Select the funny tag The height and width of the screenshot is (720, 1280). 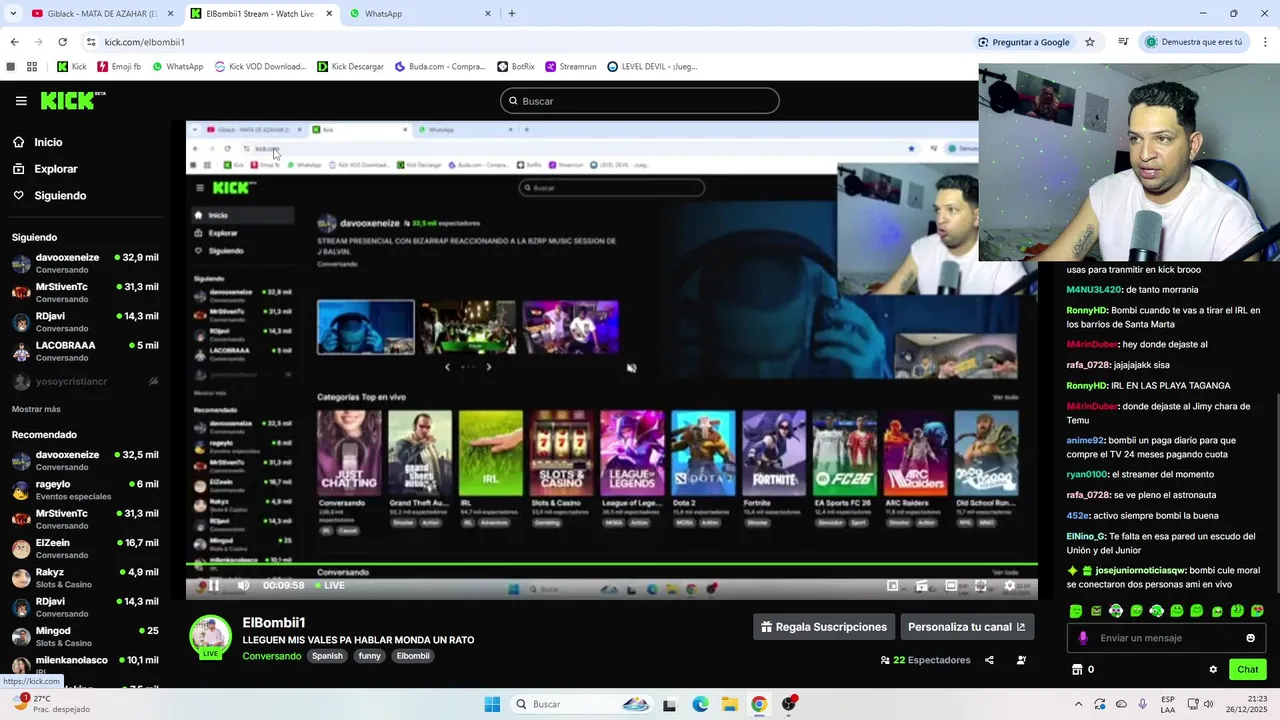coord(370,656)
